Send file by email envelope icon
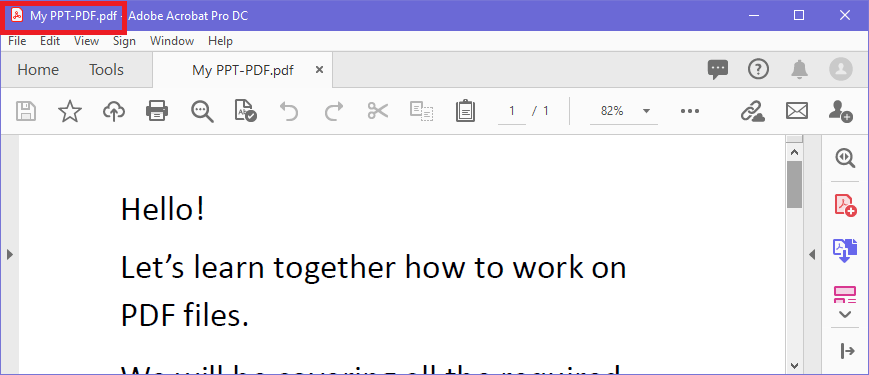 pos(797,111)
